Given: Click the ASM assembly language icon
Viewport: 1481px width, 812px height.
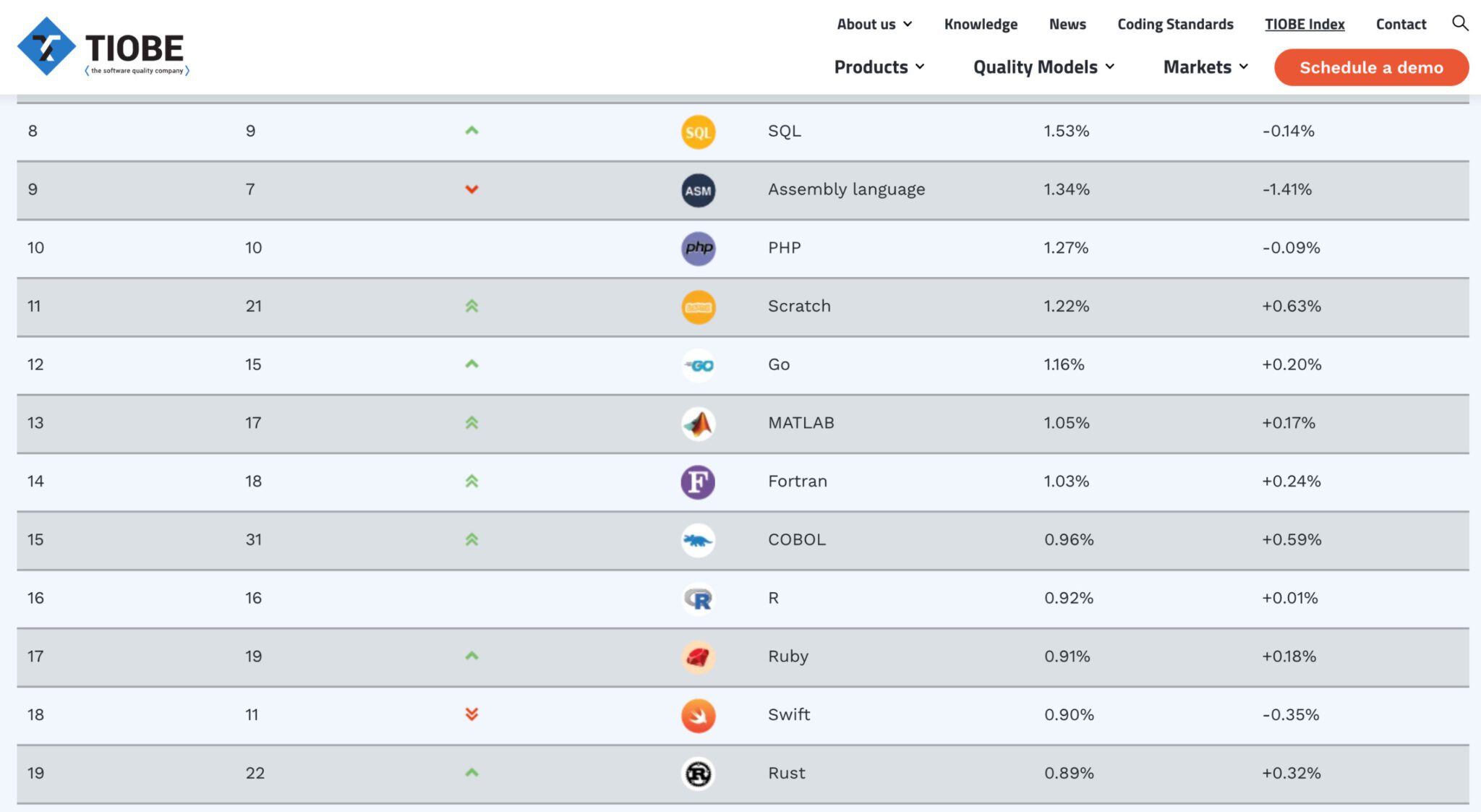Looking at the screenshot, I should pos(698,190).
